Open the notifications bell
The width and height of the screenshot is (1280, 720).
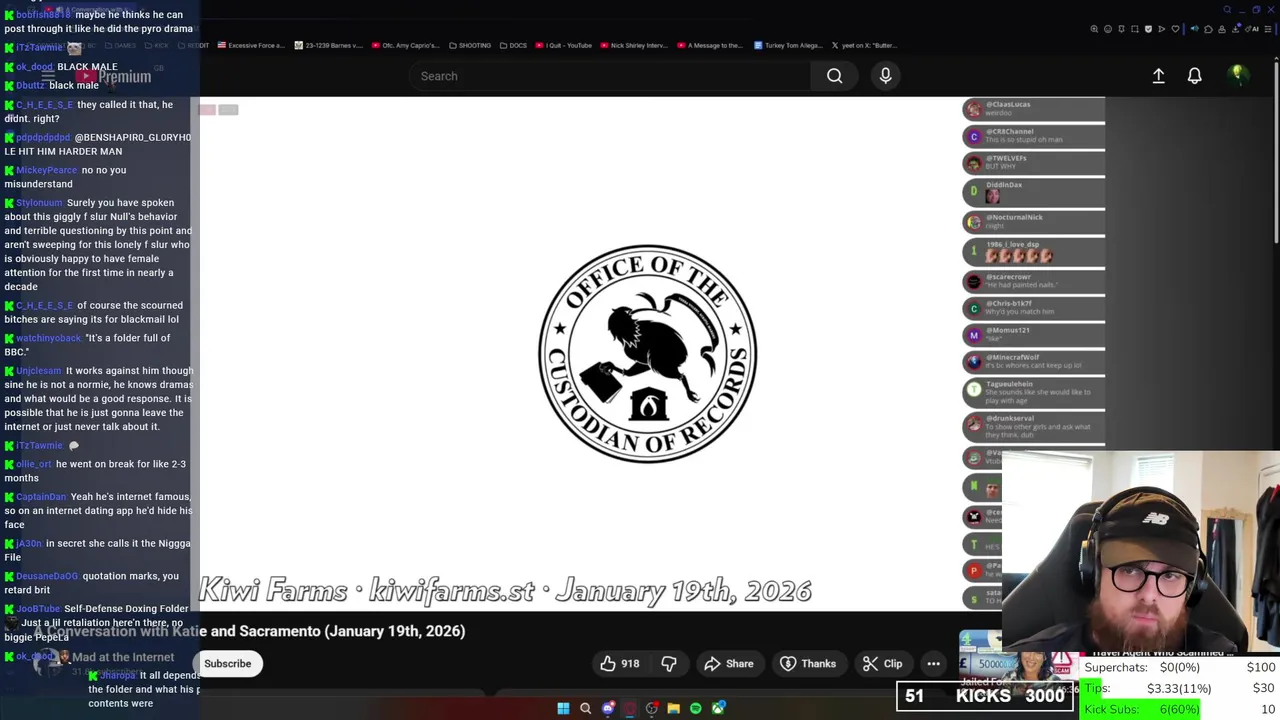click(1194, 76)
